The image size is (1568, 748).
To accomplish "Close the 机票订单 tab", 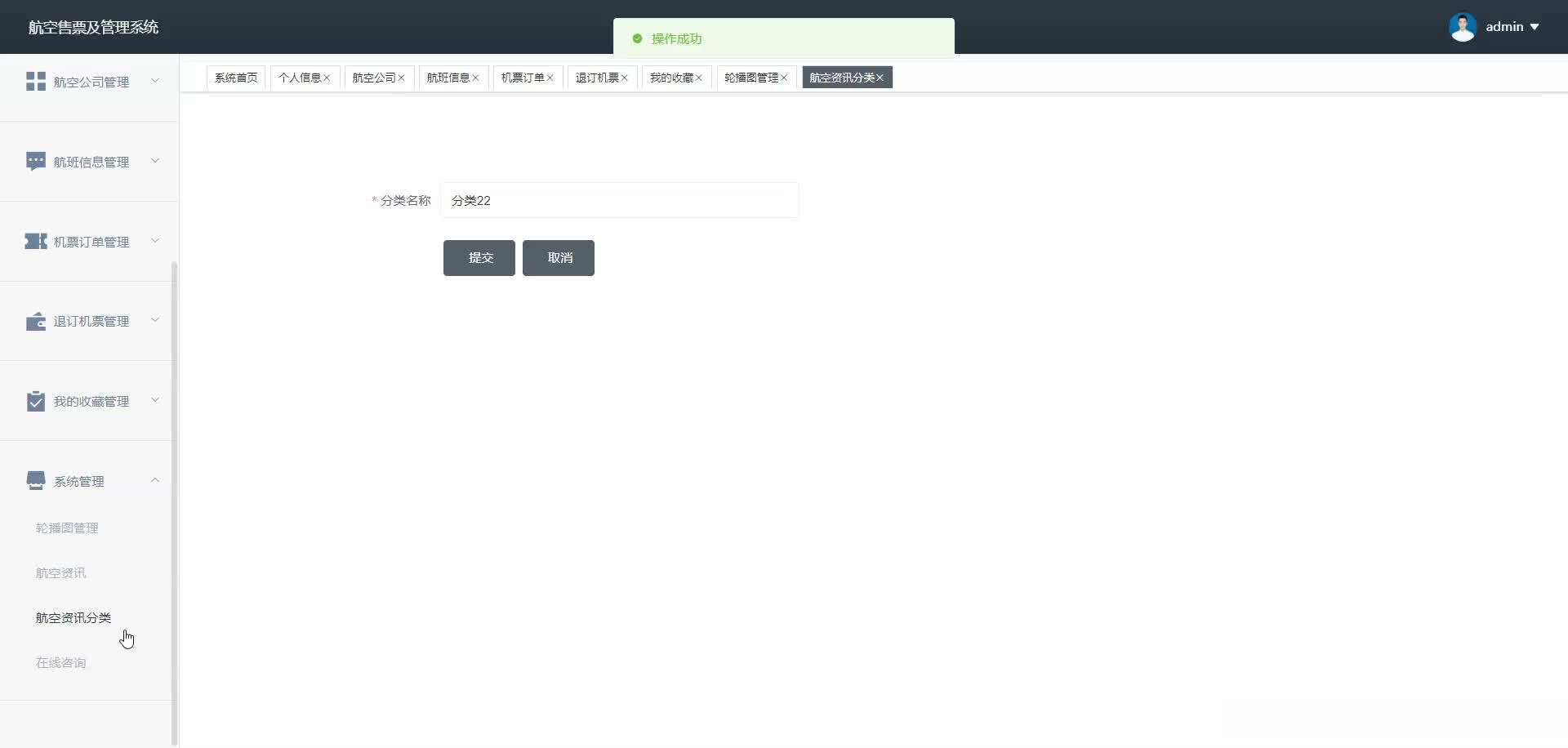I will pyautogui.click(x=550, y=78).
